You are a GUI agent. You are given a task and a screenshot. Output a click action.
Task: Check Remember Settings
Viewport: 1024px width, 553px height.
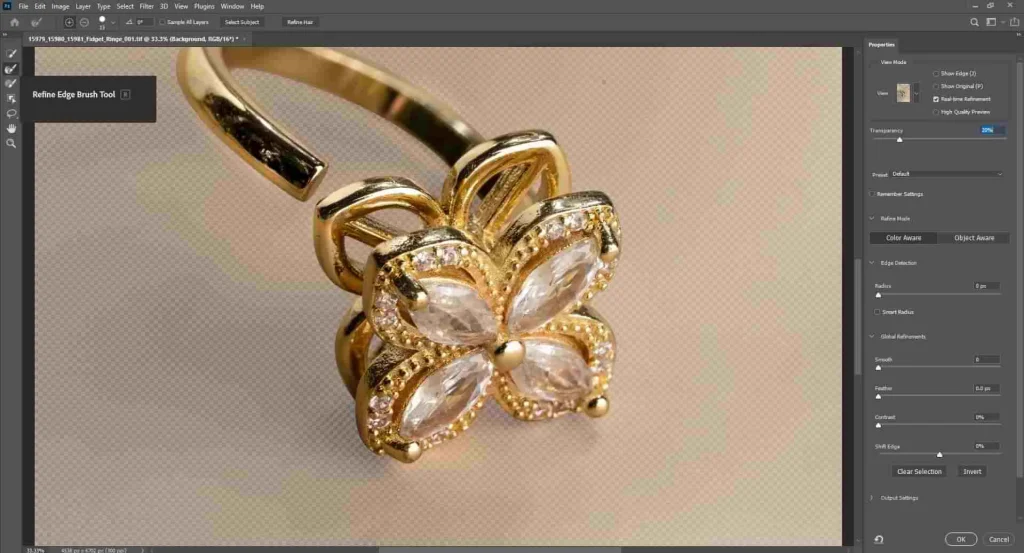coord(872,194)
